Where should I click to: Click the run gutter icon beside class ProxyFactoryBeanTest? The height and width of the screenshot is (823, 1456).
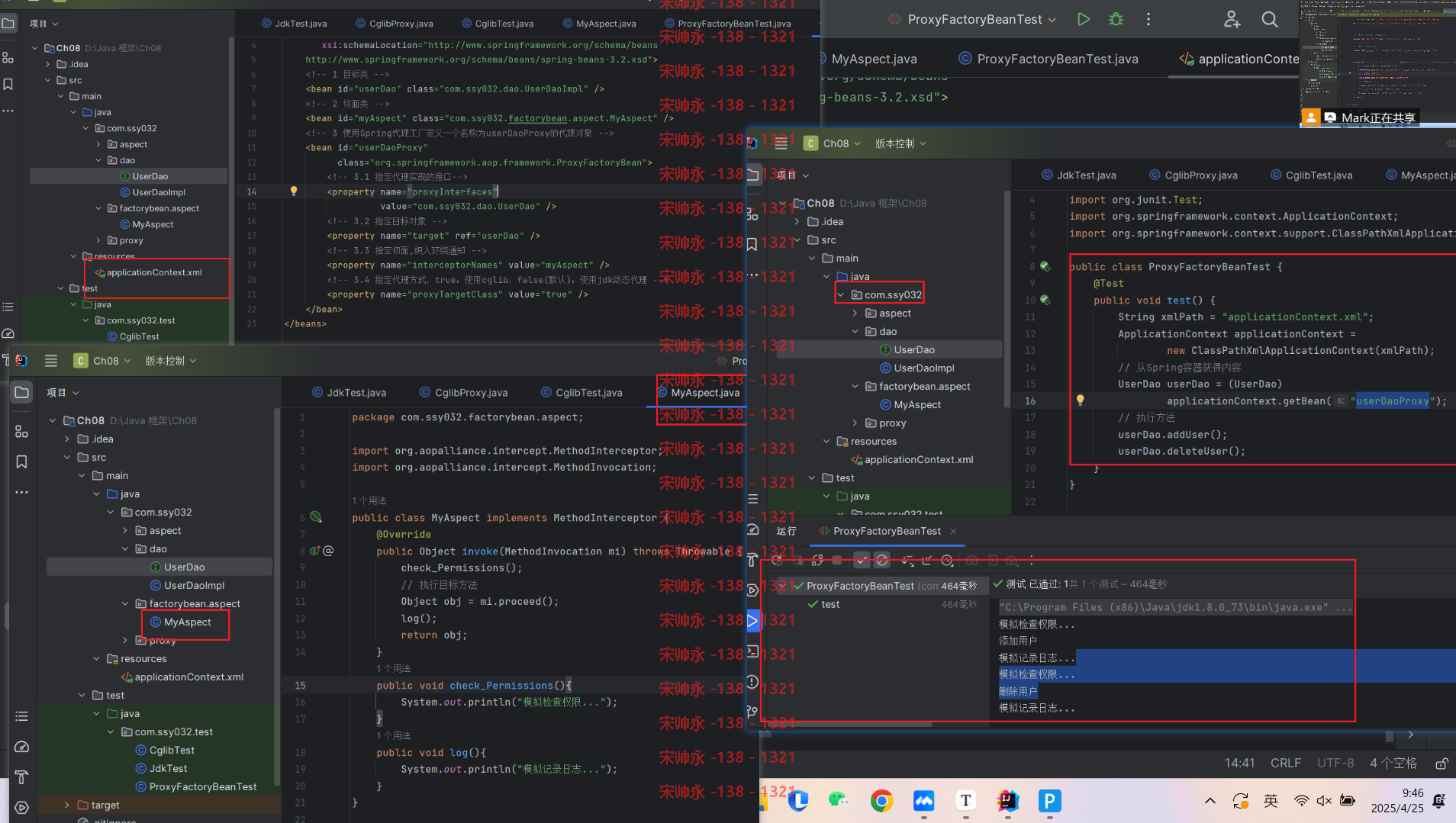pyautogui.click(x=1045, y=266)
